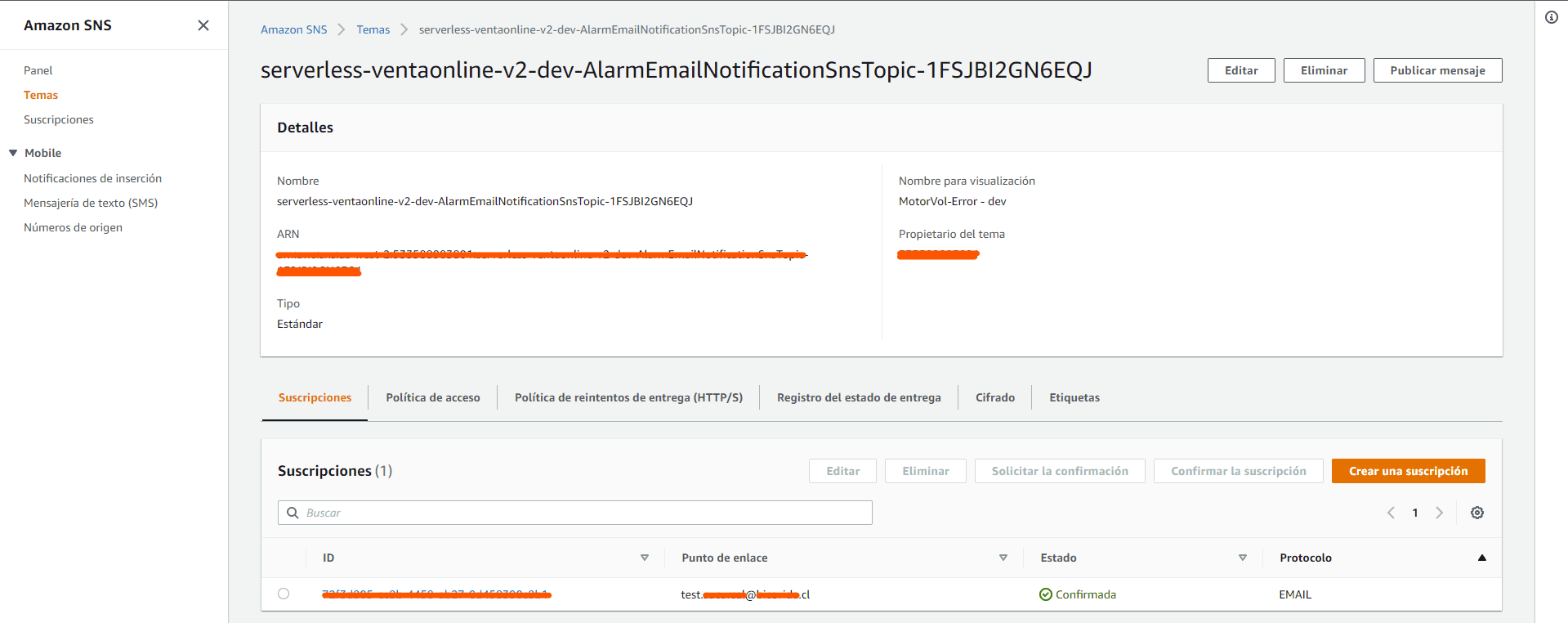1568x623 pixels.
Task: Open Suscripciones in the sidebar
Action: 59,119
